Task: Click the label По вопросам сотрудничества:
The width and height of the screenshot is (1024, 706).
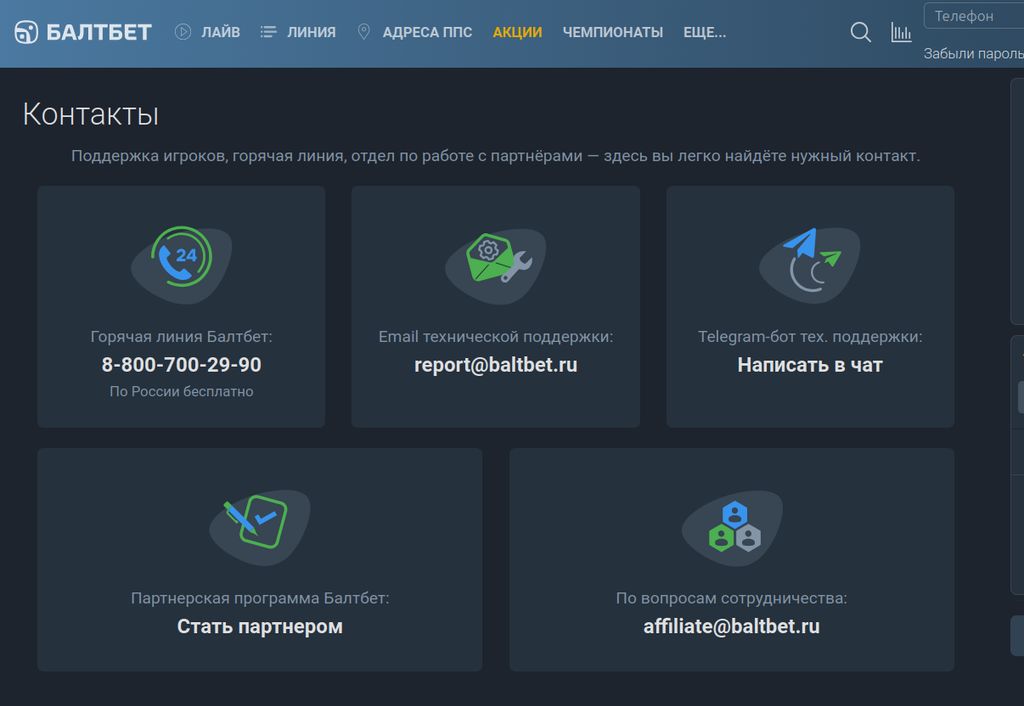Action: tap(731, 598)
